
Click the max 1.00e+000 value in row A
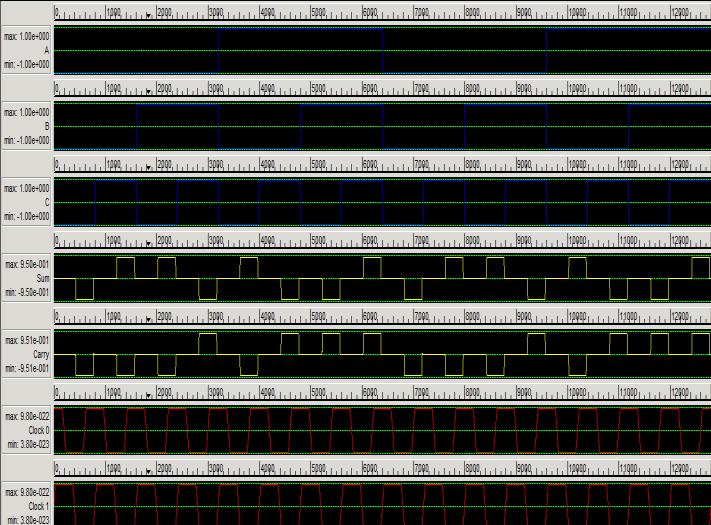(27, 36)
